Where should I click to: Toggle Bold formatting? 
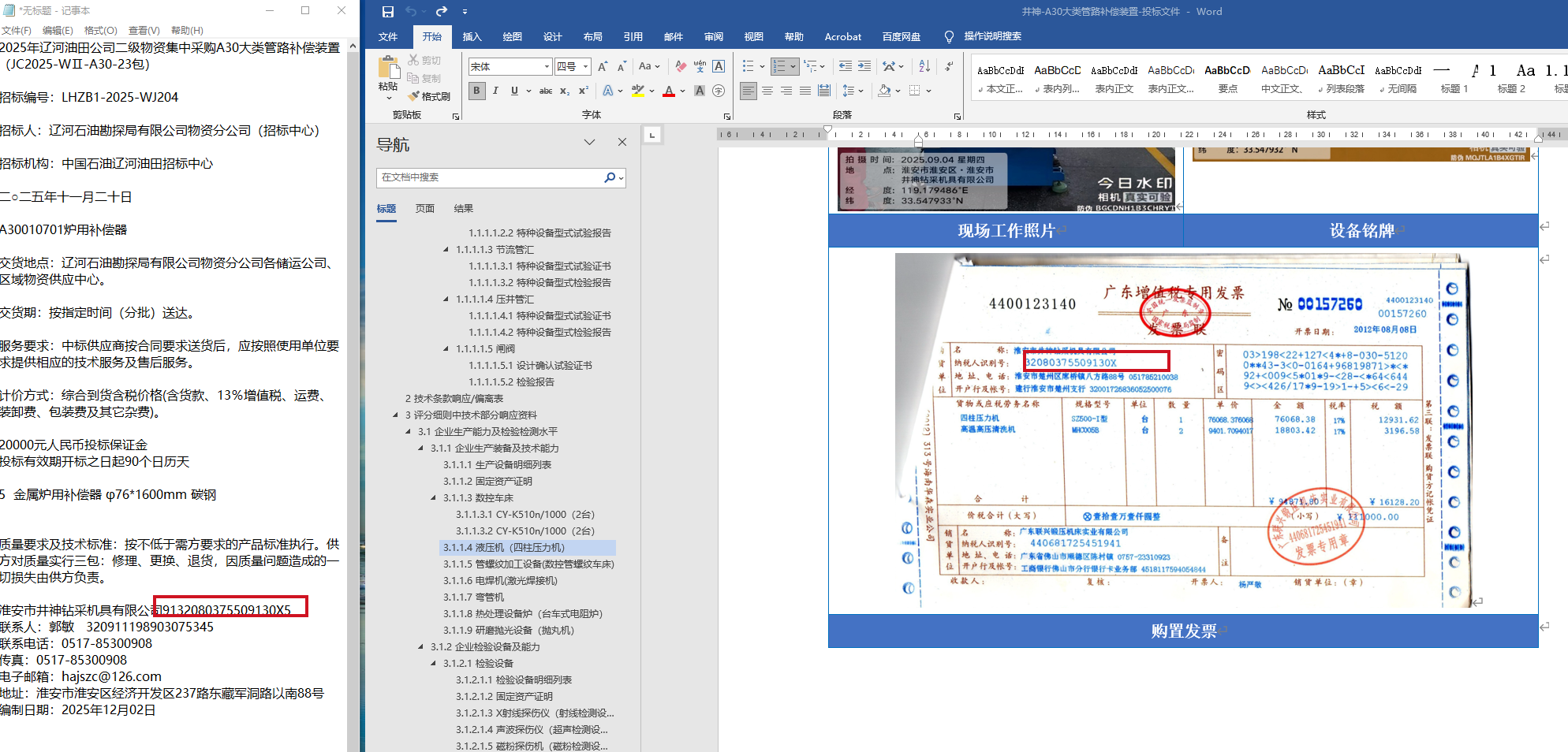point(476,91)
